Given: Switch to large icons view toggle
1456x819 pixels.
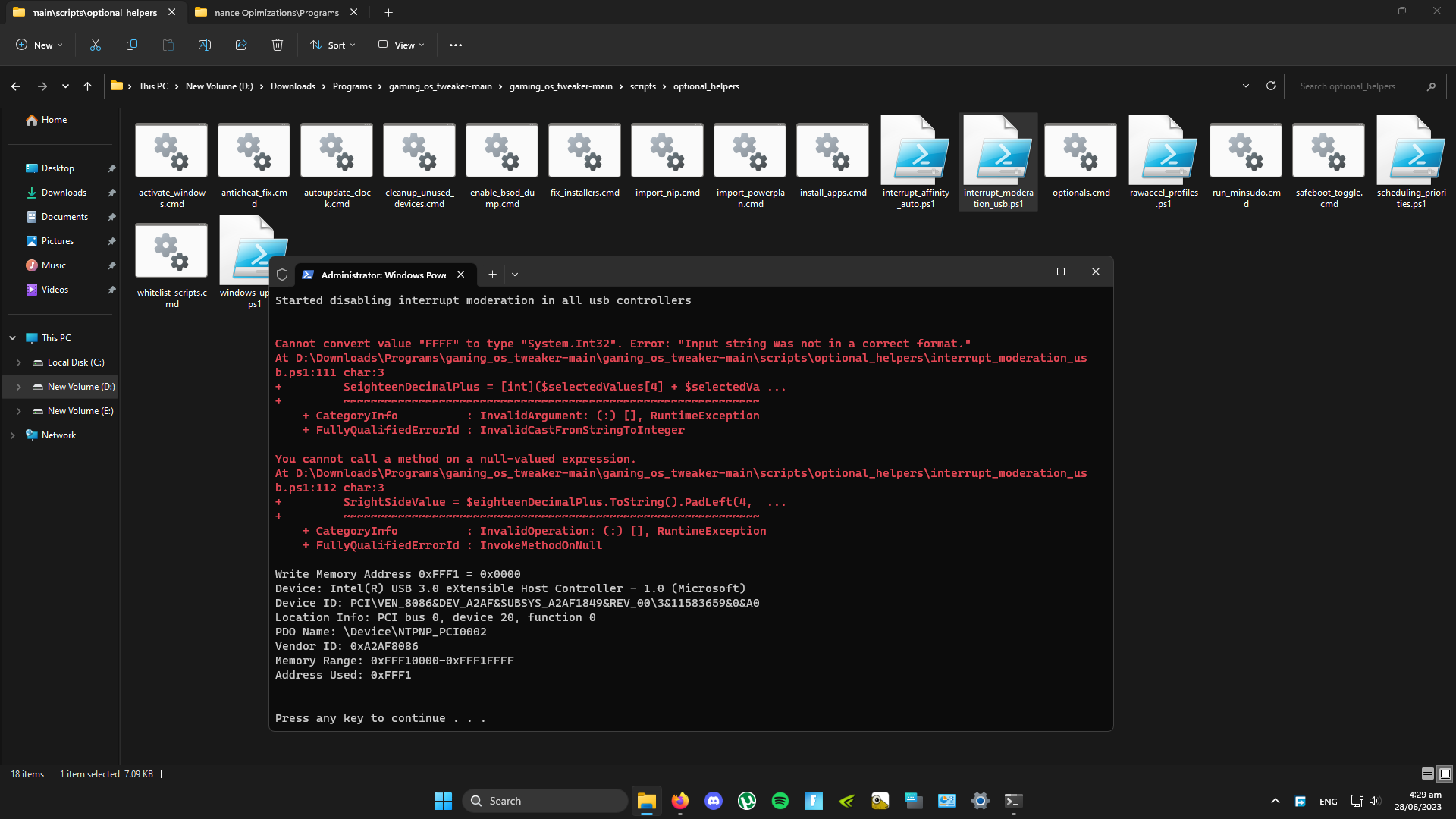Looking at the screenshot, I should coord(1445,773).
